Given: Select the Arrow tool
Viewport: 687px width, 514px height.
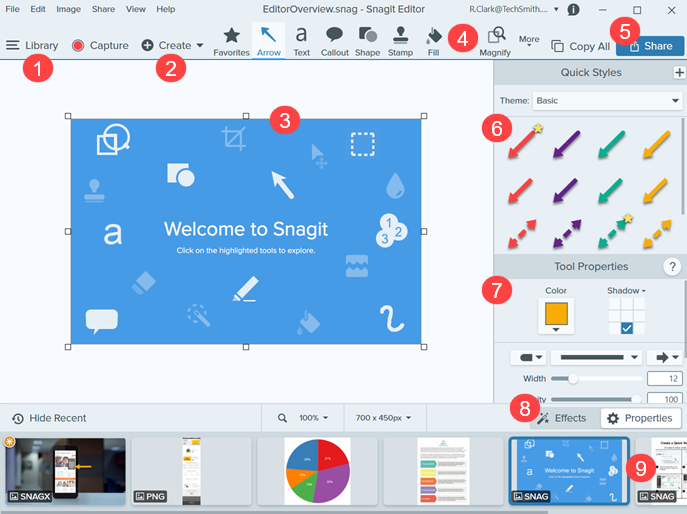Looking at the screenshot, I should tap(269, 42).
